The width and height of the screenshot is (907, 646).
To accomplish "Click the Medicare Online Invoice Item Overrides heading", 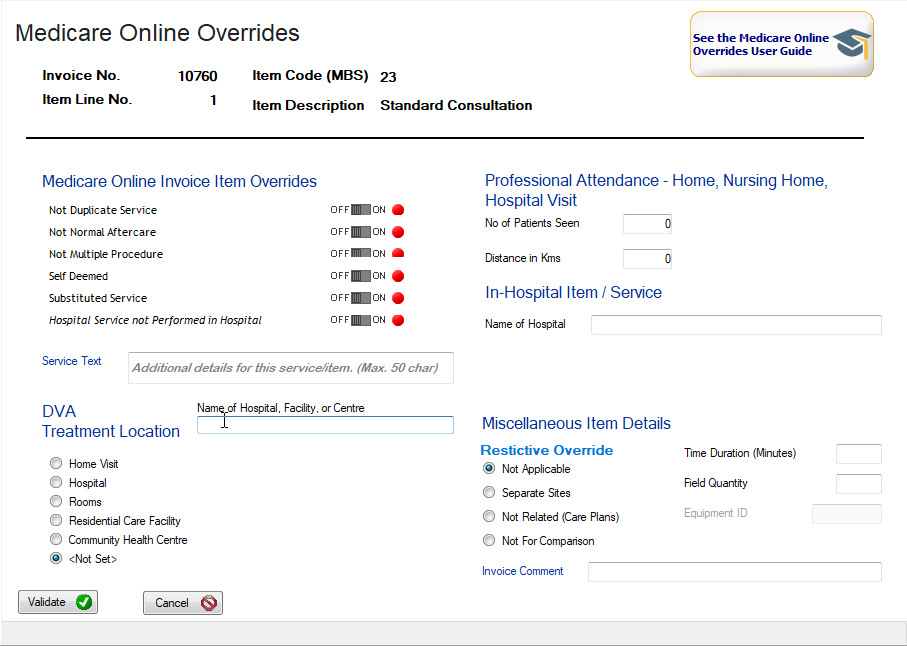I will [x=179, y=182].
